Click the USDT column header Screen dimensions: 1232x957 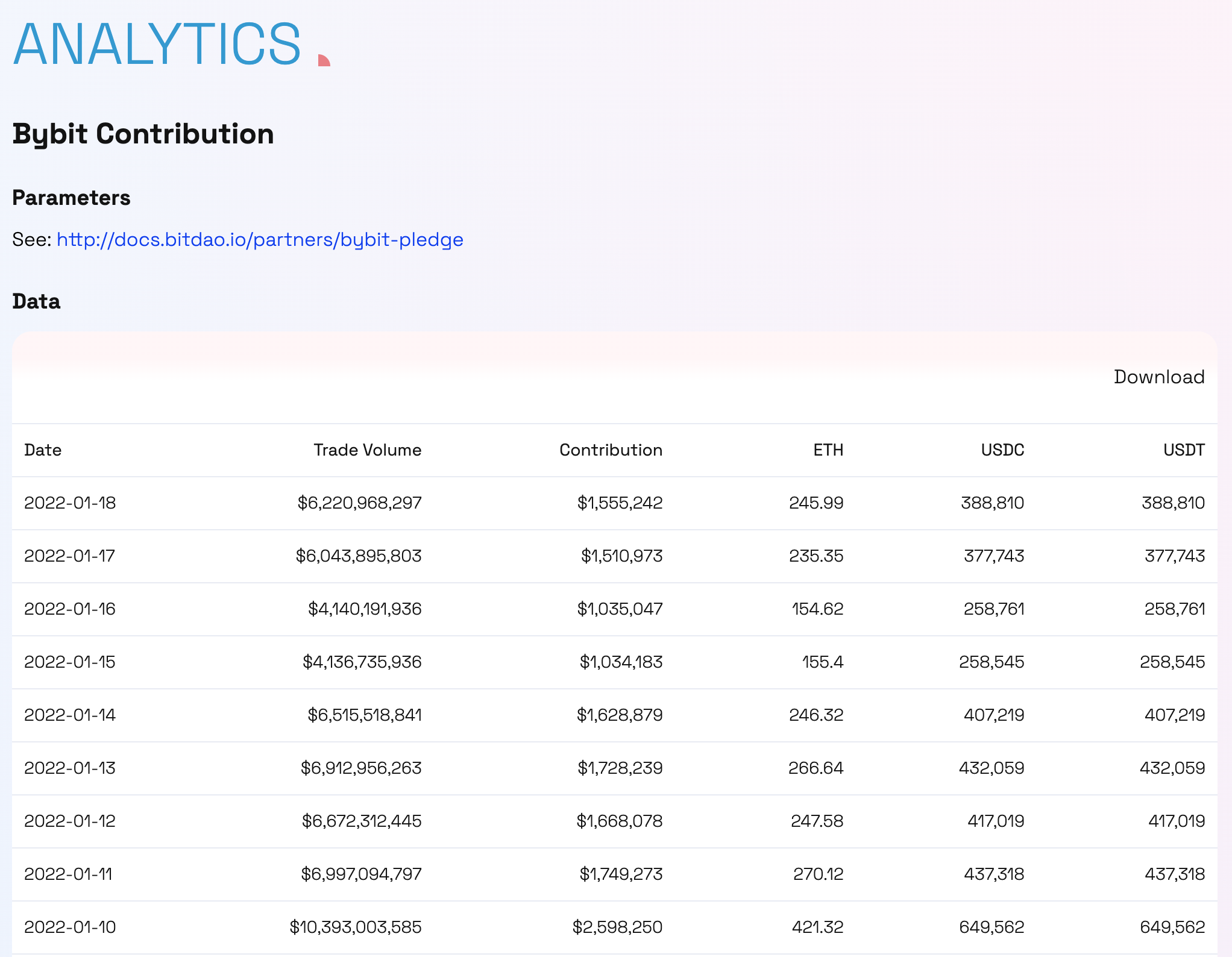[1184, 450]
